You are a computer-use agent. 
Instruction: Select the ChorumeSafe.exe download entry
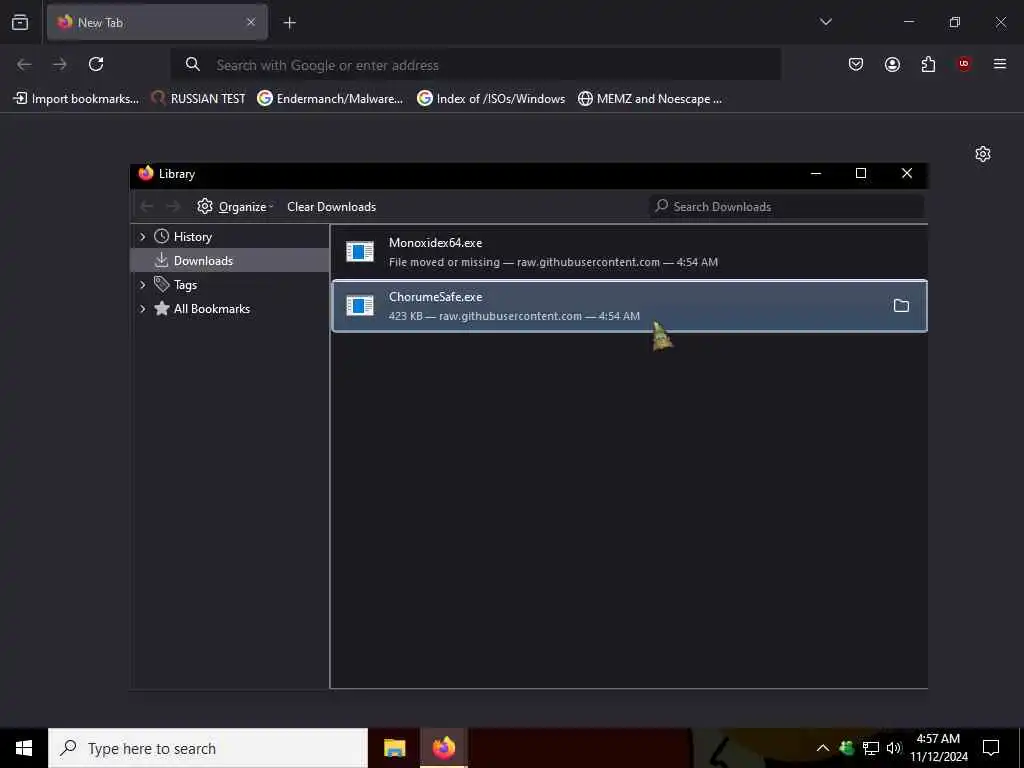pos(629,306)
